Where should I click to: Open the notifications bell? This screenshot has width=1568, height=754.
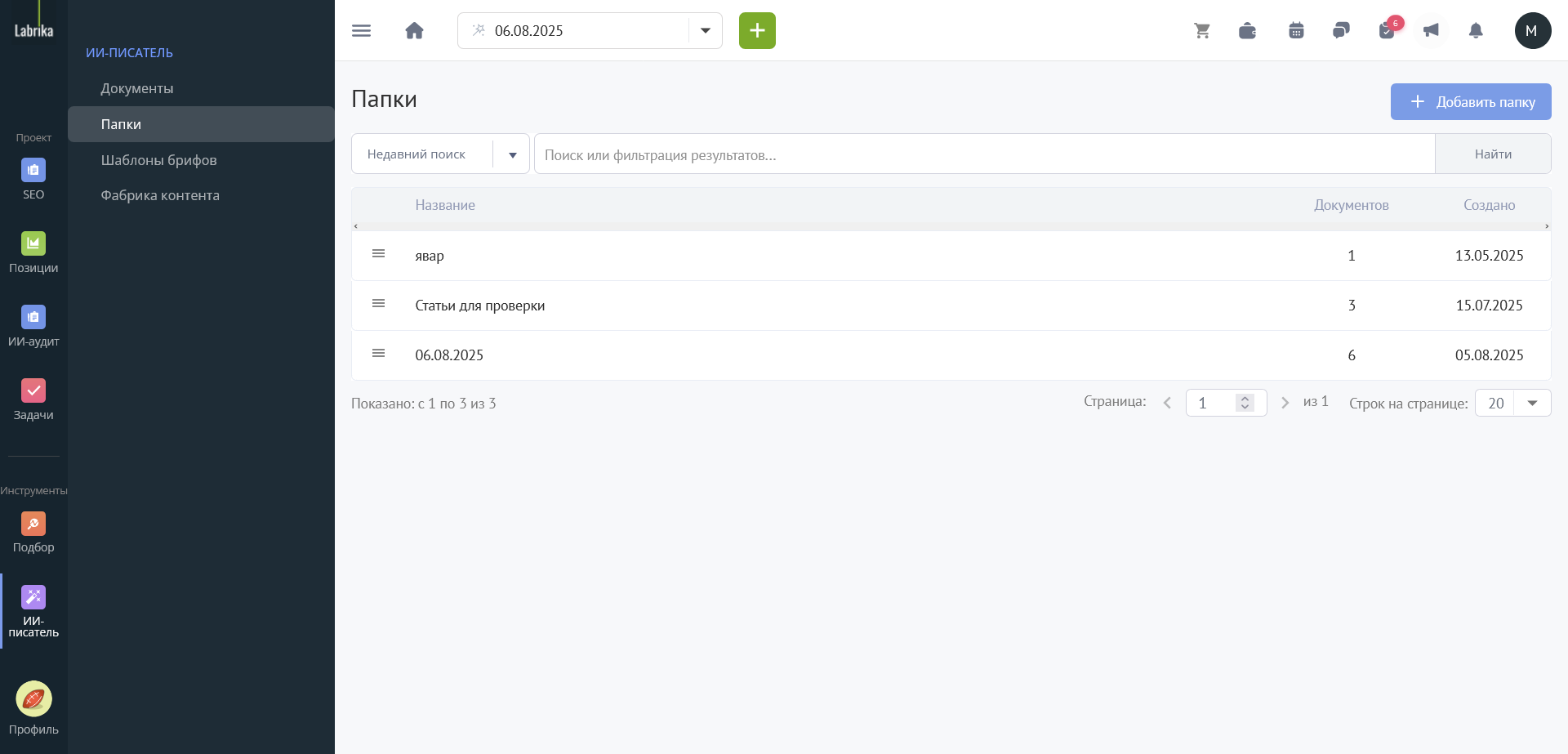click(x=1476, y=31)
